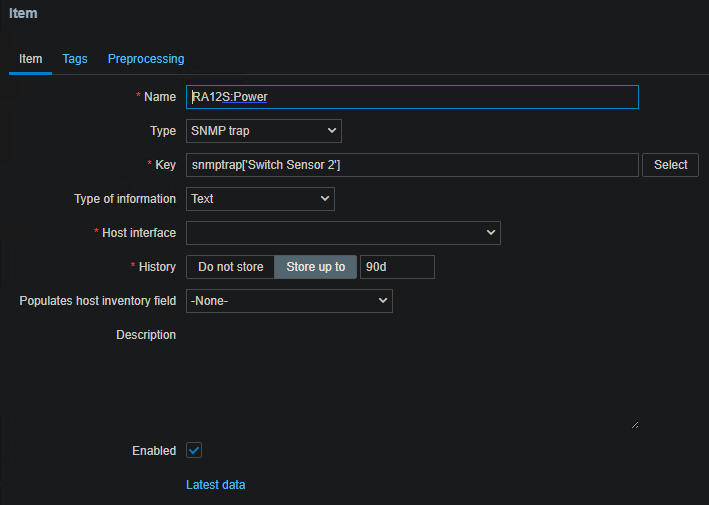Open the Latest data link

click(x=215, y=485)
